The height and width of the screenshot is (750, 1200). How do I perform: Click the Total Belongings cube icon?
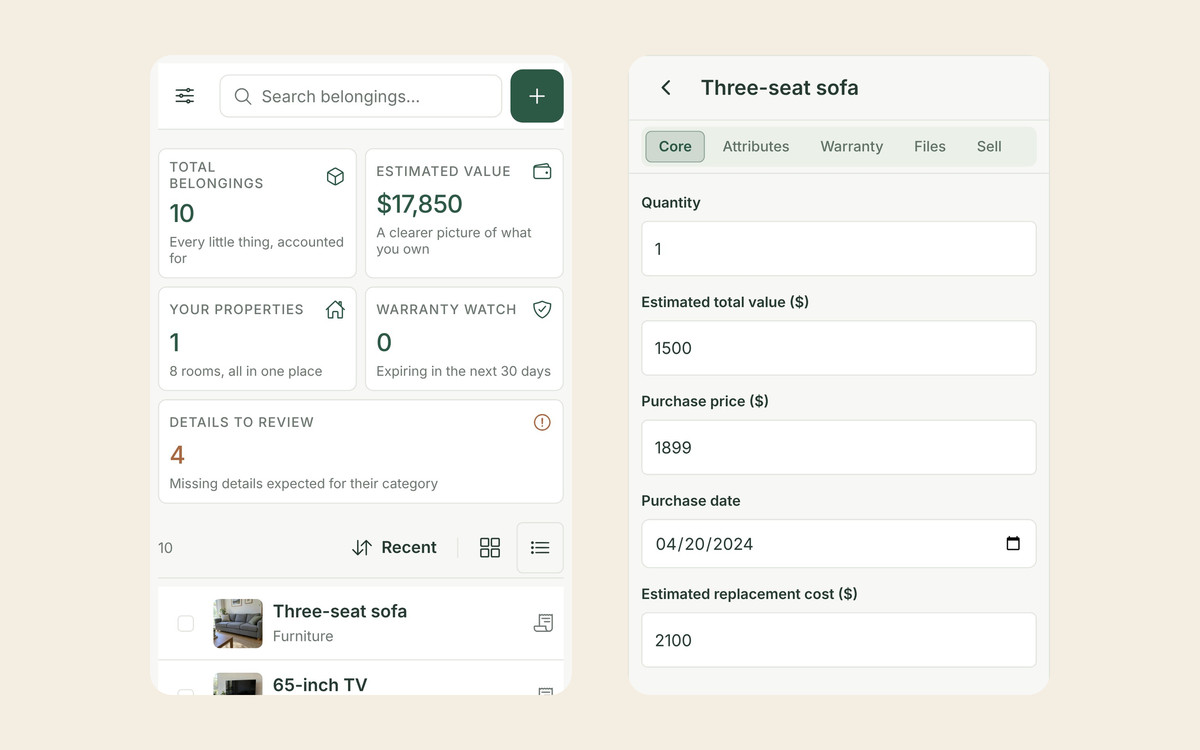pos(335,176)
